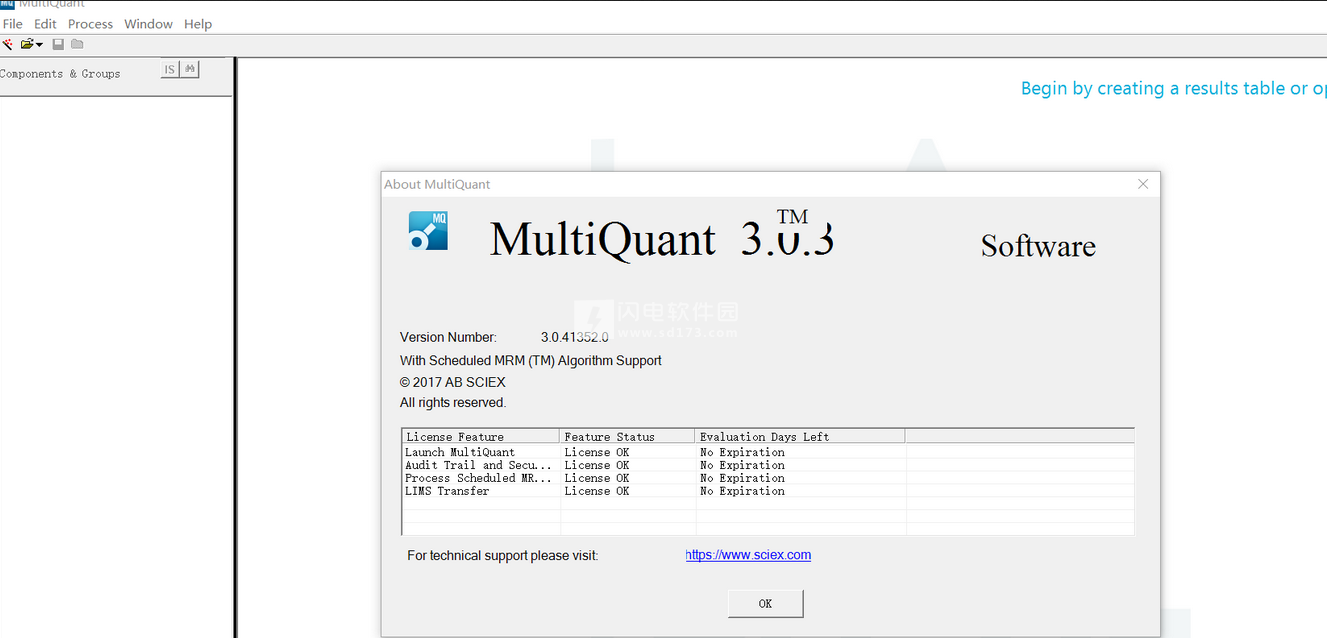The height and width of the screenshot is (638, 1327).
Task: Click the About MultiQuant dialog title
Action: [x=437, y=184]
